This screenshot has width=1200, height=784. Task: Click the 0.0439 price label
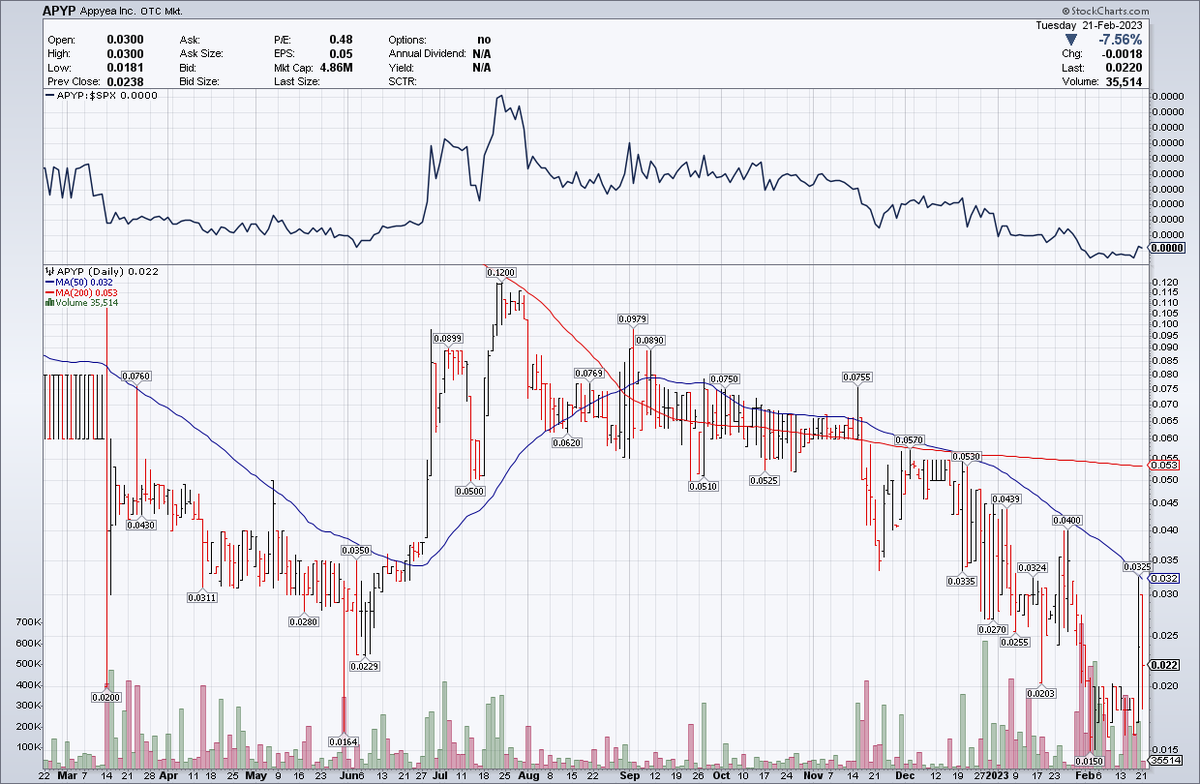tap(1006, 498)
